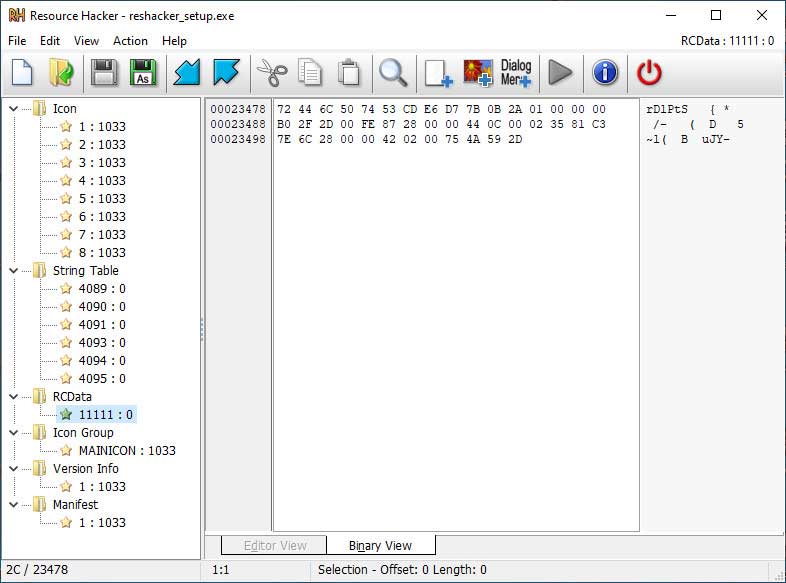Switch to the Binary View tab
The height and width of the screenshot is (583, 786).
pyautogui.click(x=380, y=545)
